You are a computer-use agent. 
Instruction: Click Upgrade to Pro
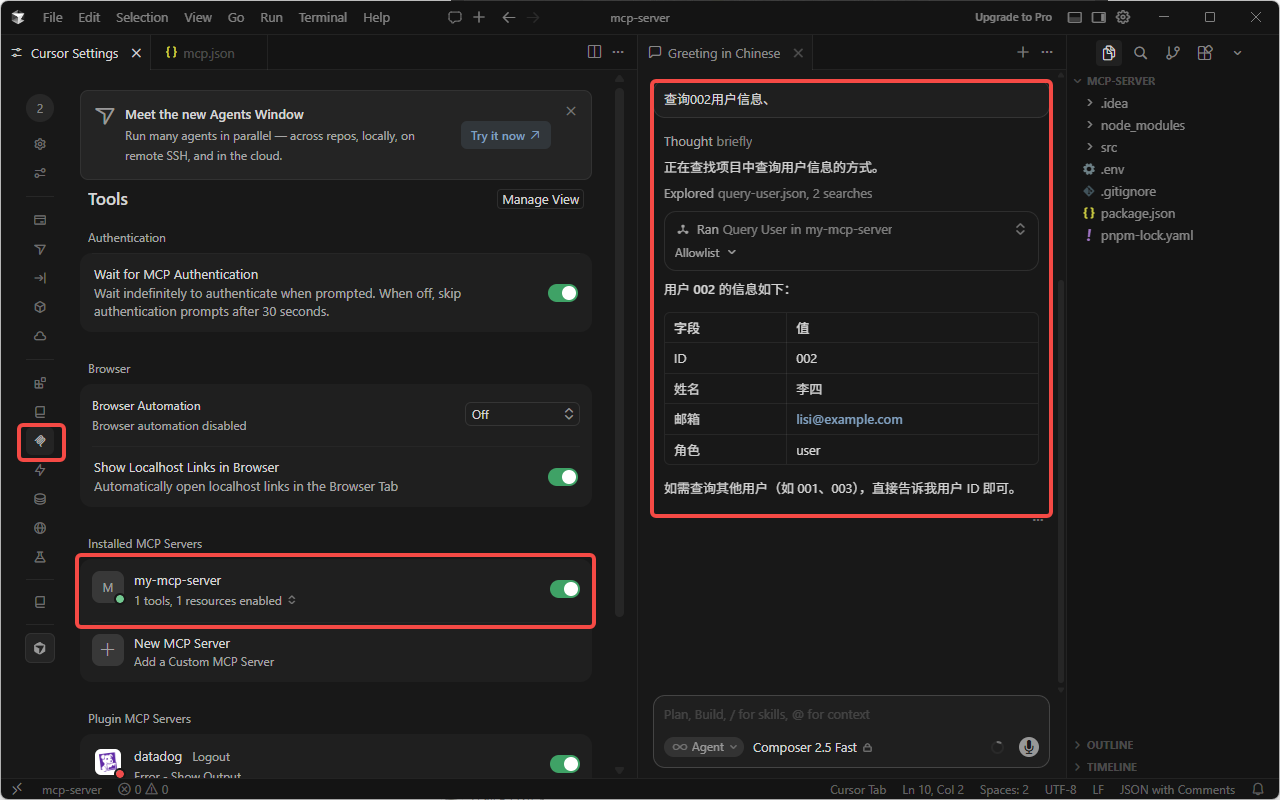click(x=1013, y=17)
